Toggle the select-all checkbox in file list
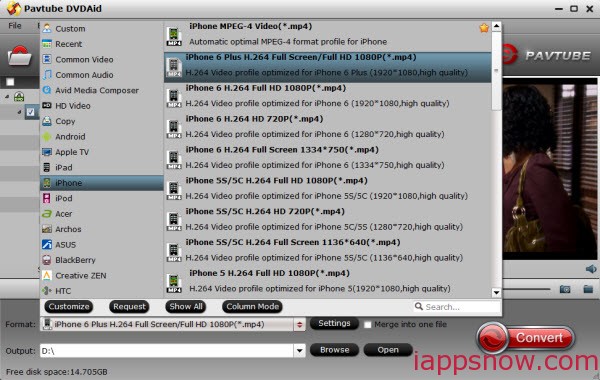This screenshot has height=380, width=600. pos(10,82)
